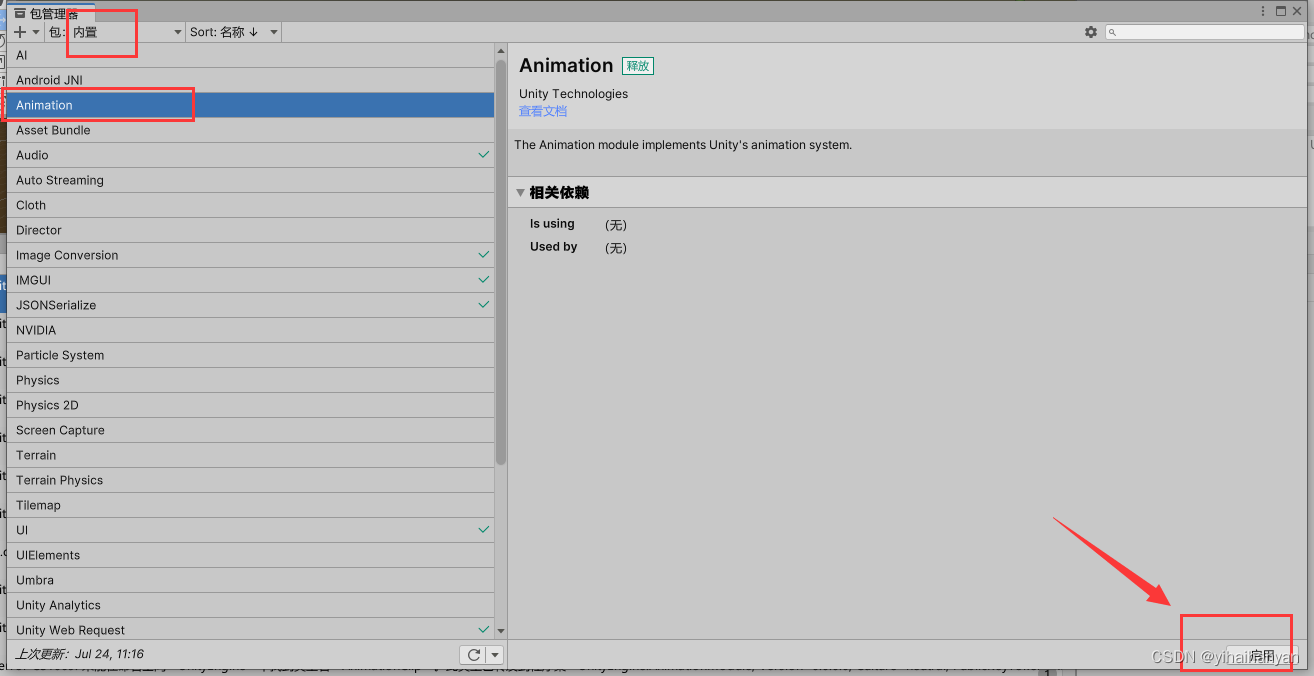Click the 包管理器 window tab
The image size is (1314, 676).
[52, 13]
